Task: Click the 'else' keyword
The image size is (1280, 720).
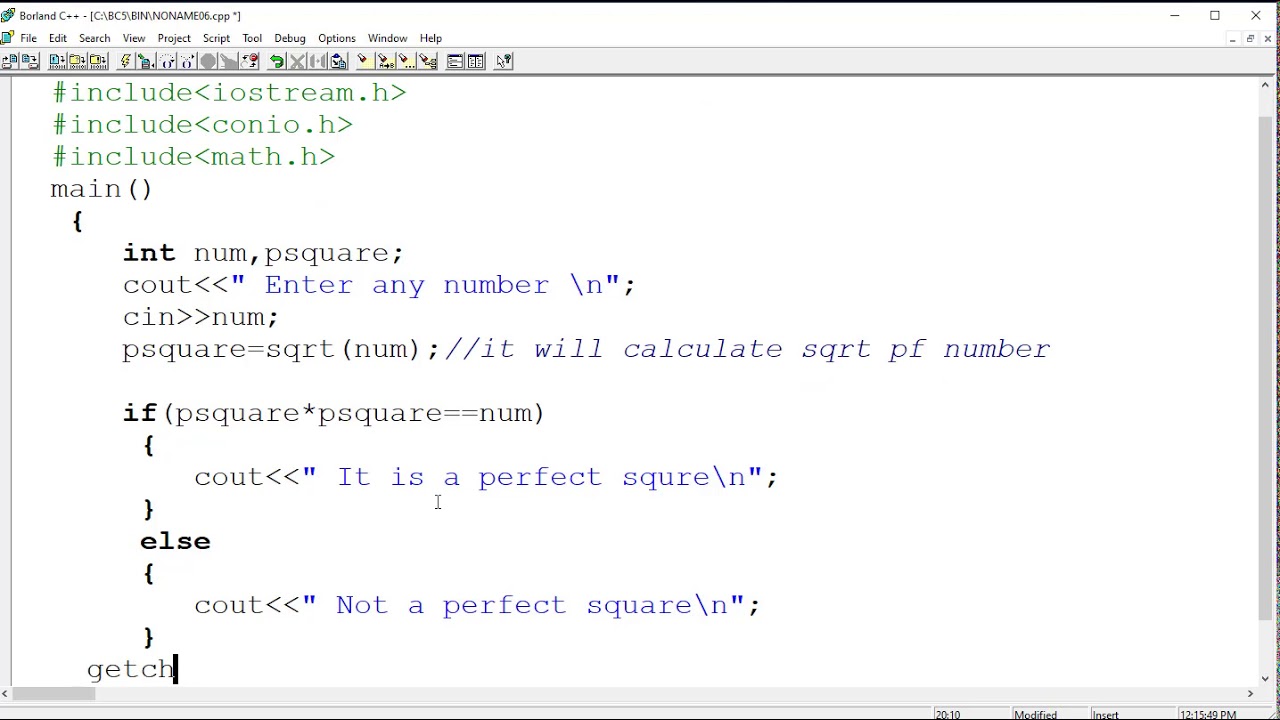Action: click(x=175, y=541)
